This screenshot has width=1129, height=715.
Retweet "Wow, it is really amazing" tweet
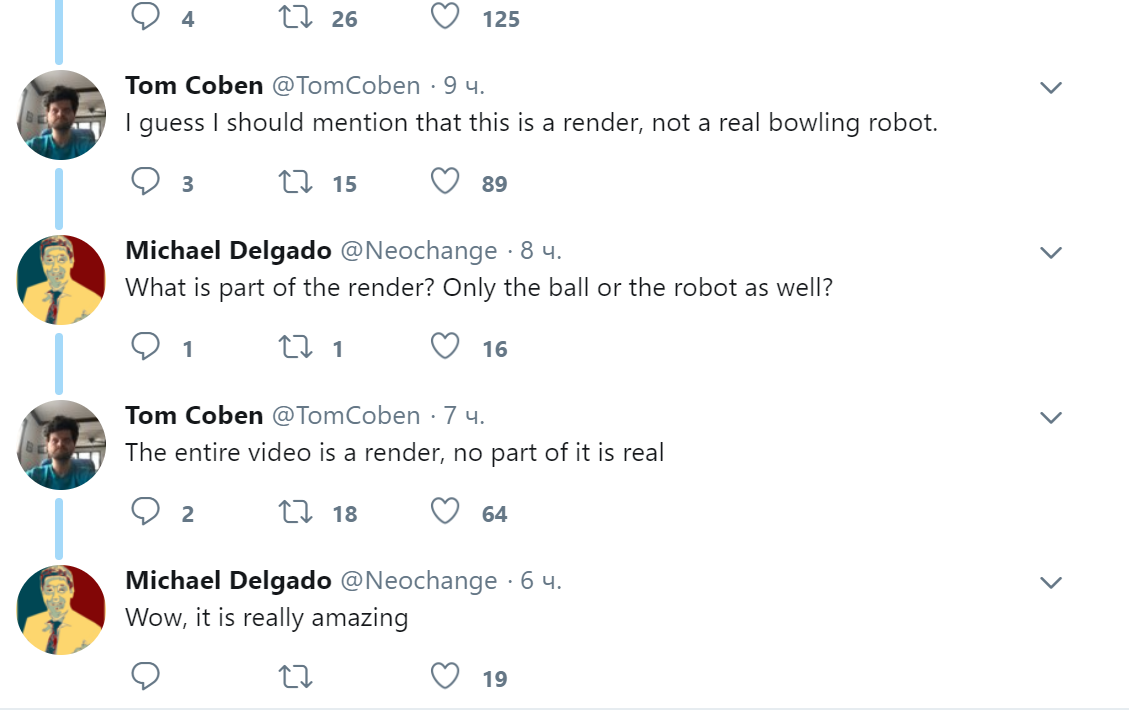pos(295,677)
